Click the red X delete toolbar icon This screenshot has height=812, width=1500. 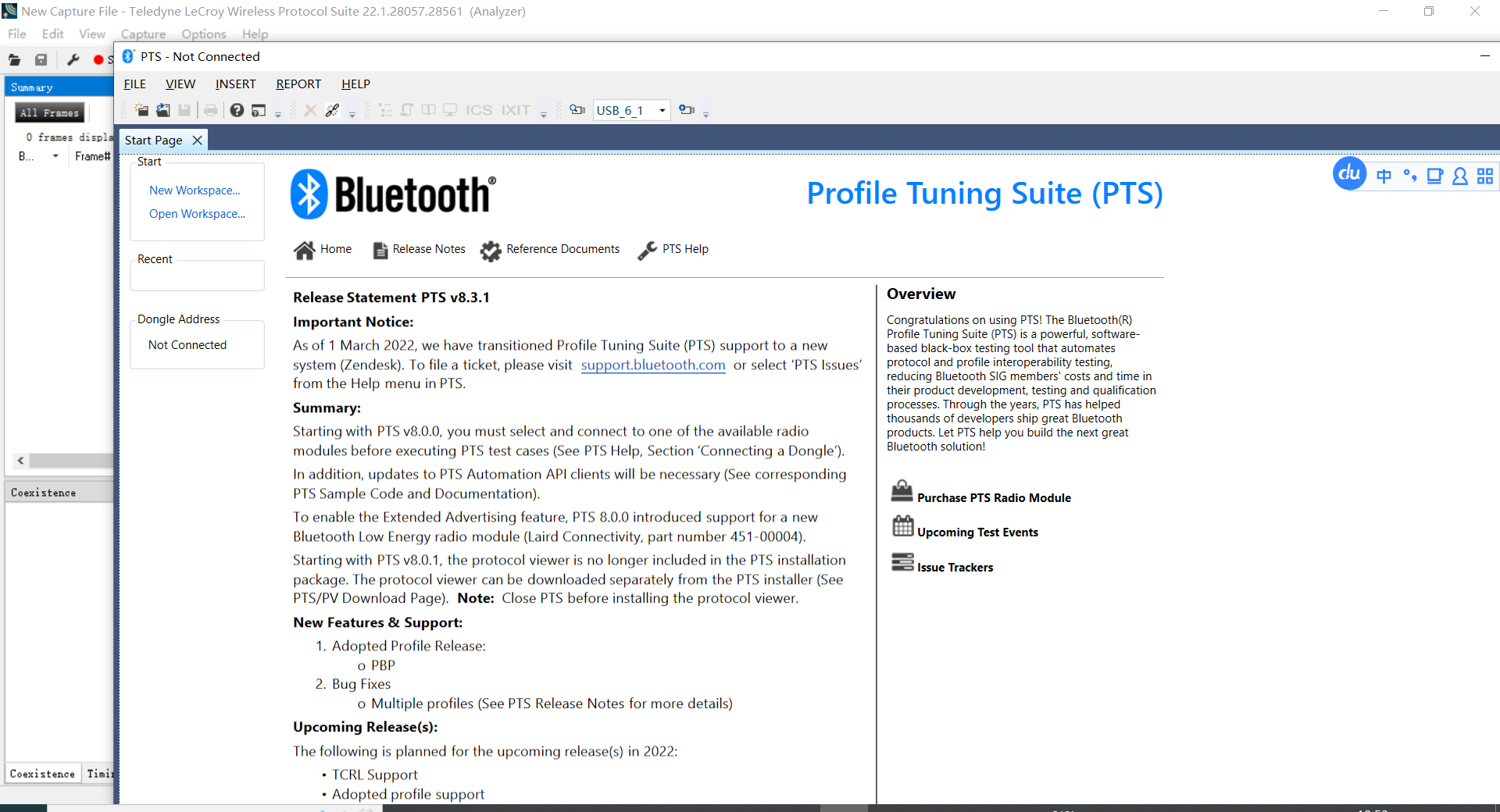(x=310, y=110)
